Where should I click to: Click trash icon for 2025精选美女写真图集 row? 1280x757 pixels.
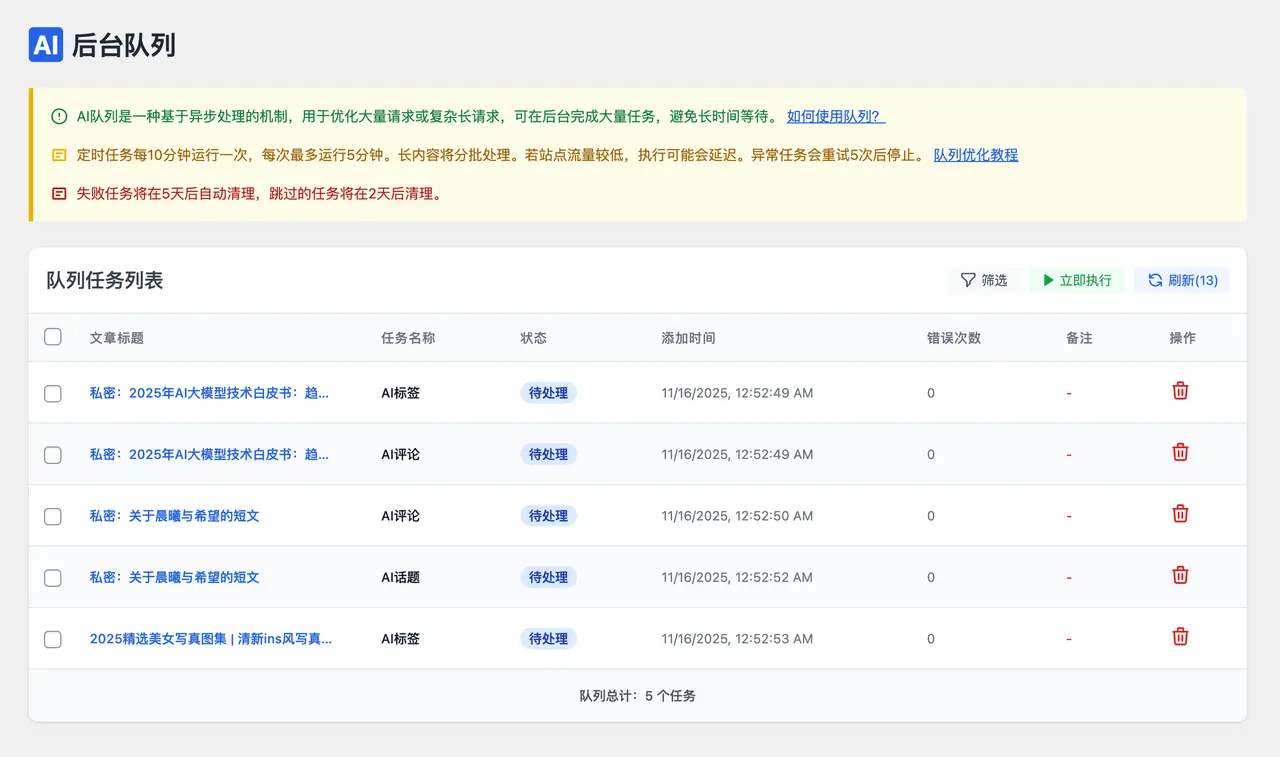(x=1180, y=637)
